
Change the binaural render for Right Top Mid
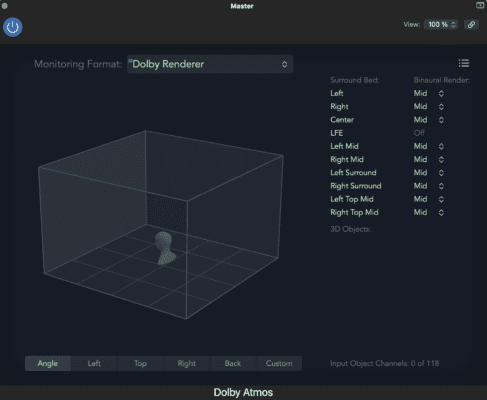click(x=429, y=212)
